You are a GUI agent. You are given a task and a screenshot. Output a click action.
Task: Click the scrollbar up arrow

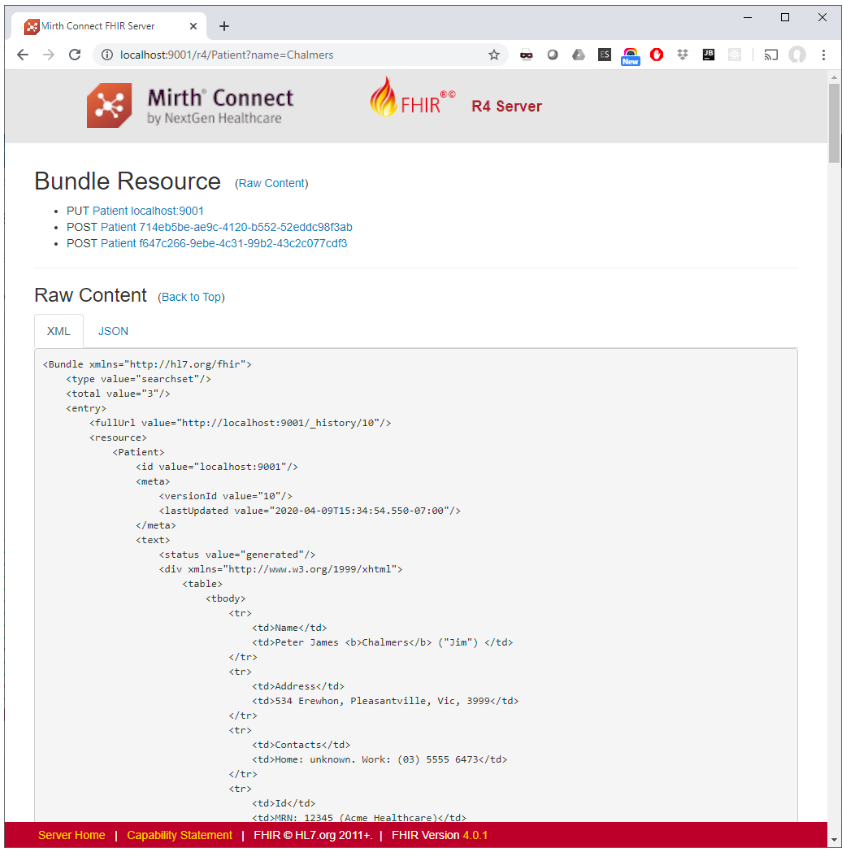(834, 77)
